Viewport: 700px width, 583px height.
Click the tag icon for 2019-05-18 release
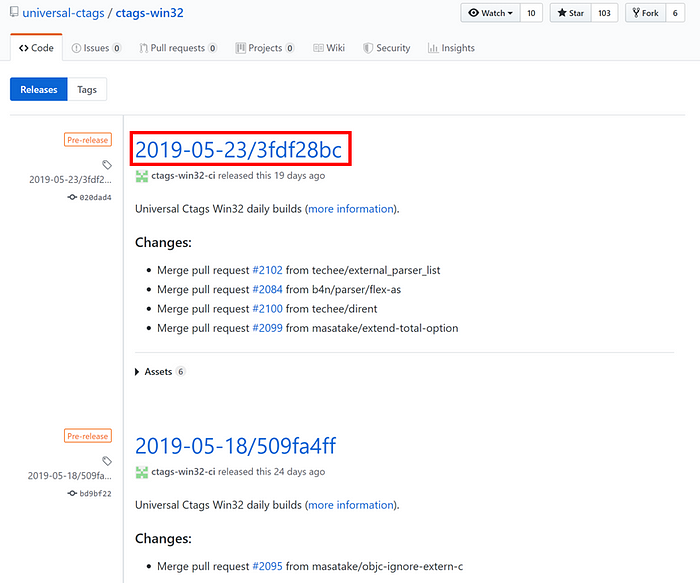(x=107, y=461)
